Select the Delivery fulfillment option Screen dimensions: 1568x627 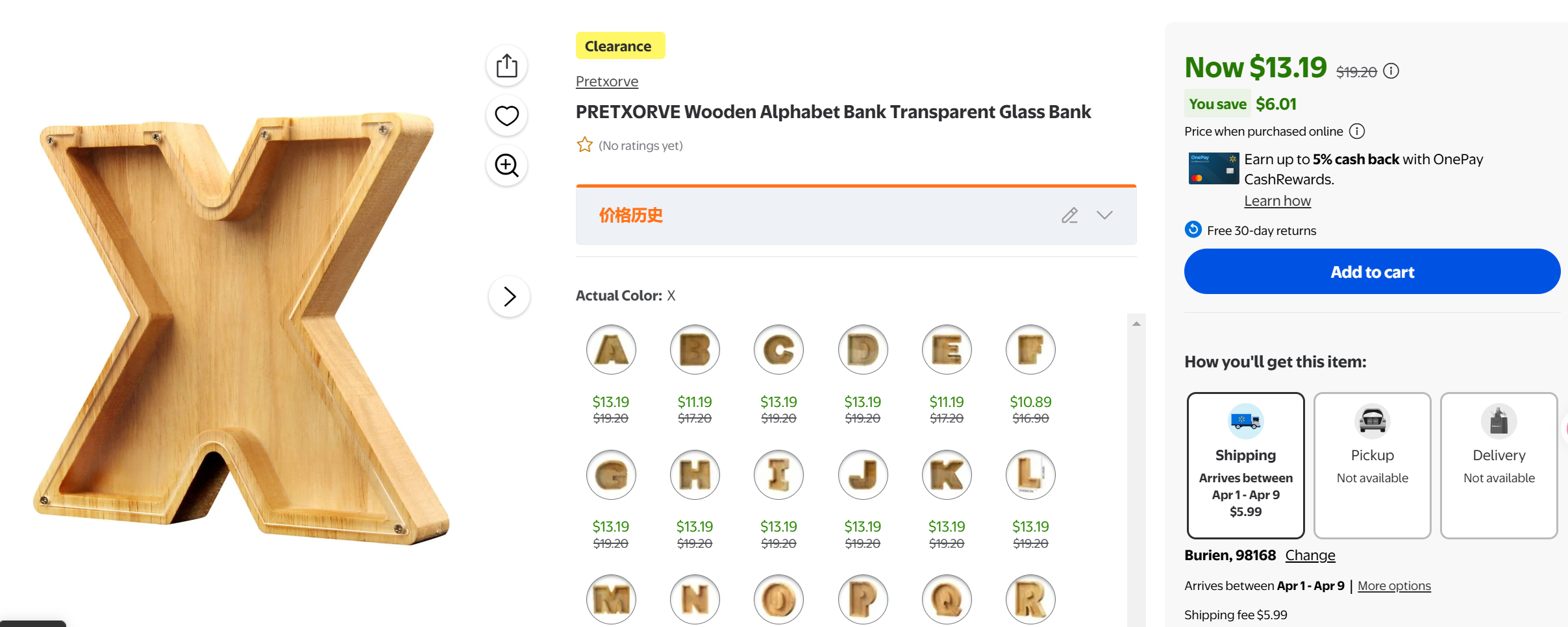click(x=1499, y=465)
